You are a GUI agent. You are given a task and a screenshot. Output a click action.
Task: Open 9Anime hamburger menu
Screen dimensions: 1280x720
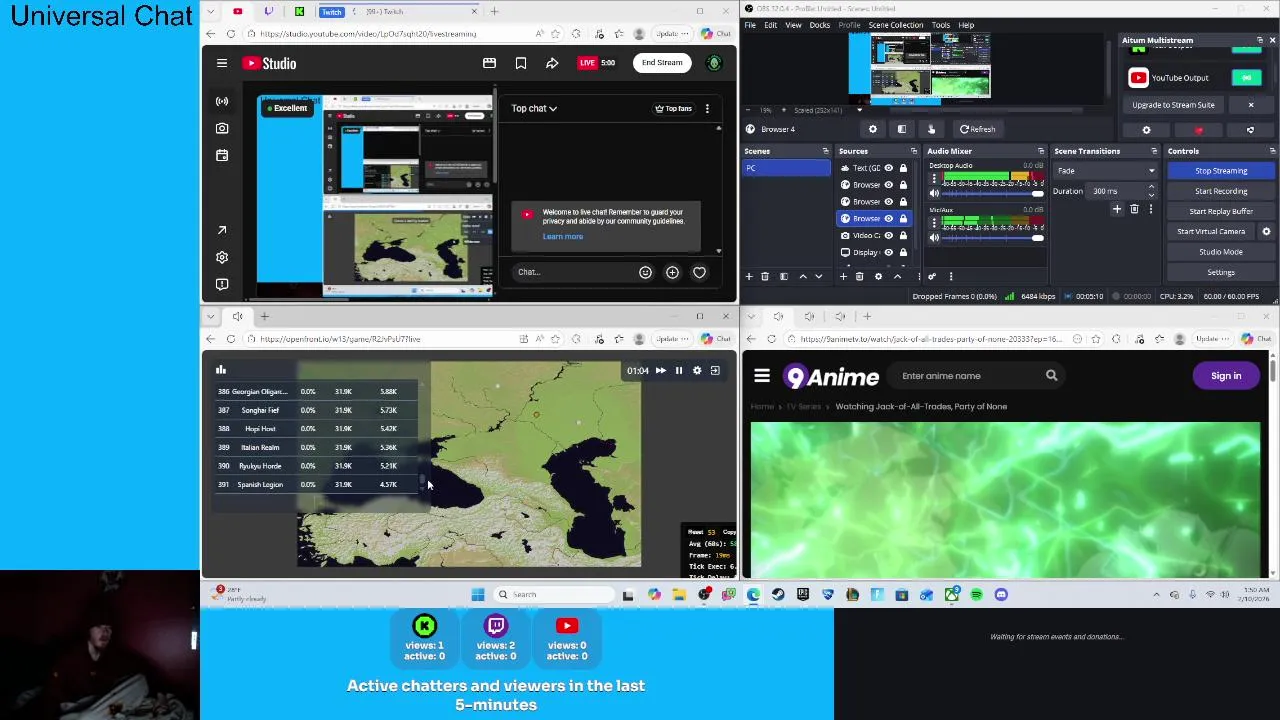click(x=762, y=376)
